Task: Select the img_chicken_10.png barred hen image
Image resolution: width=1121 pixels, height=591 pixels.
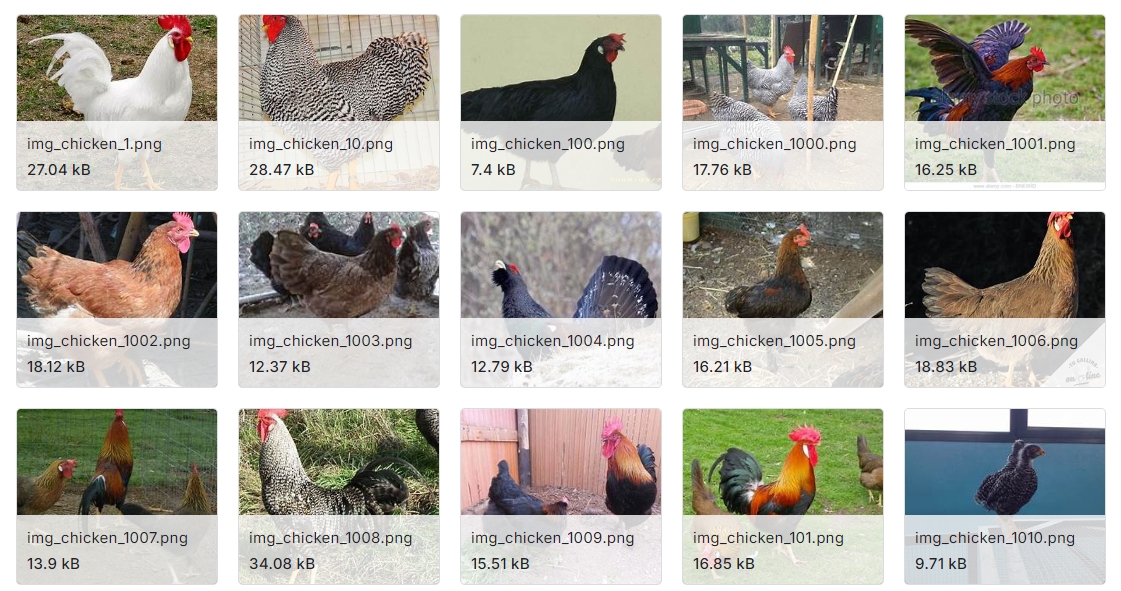Action: pos(339,102)
